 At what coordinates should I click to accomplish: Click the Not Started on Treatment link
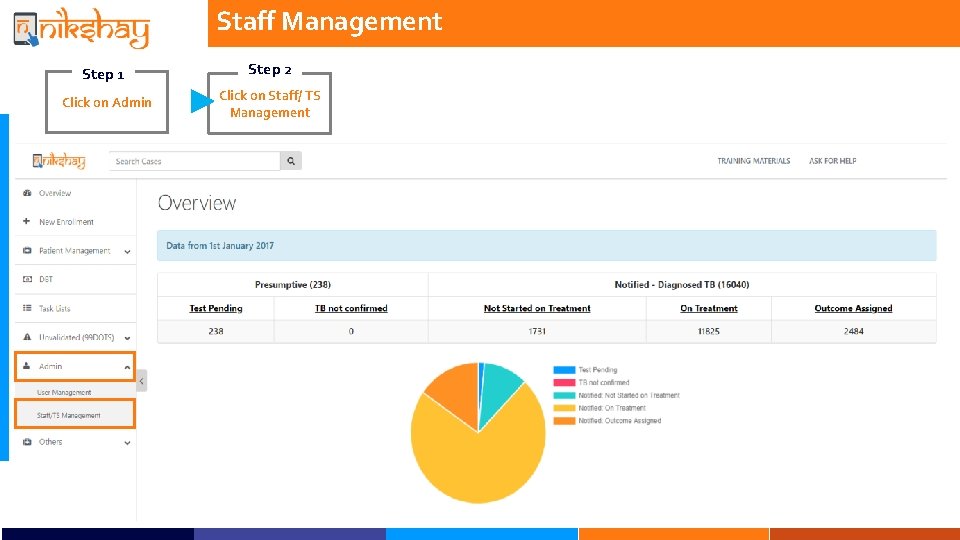[537, 308]
